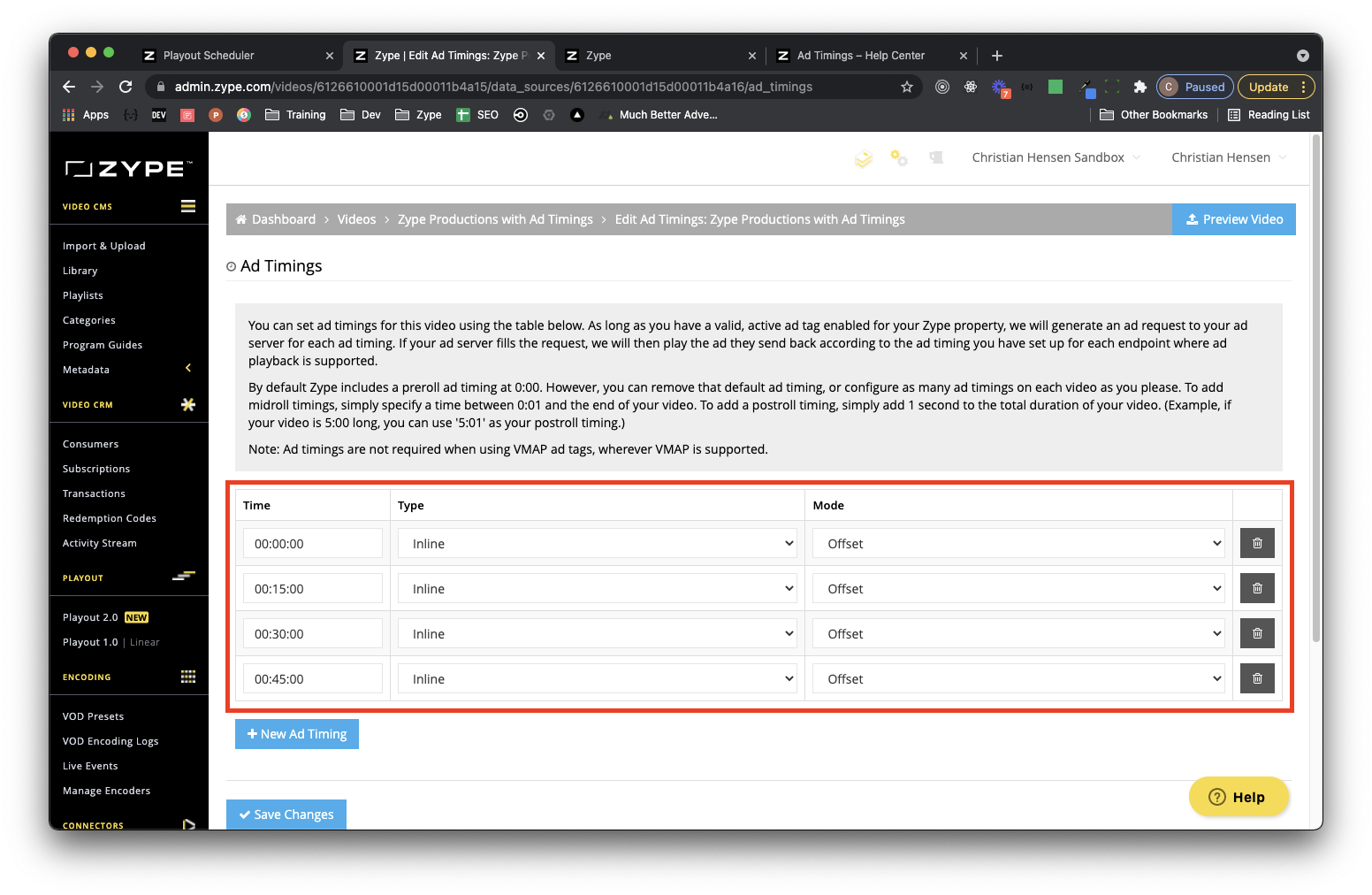Click the Playout section icon

point(184,576)
